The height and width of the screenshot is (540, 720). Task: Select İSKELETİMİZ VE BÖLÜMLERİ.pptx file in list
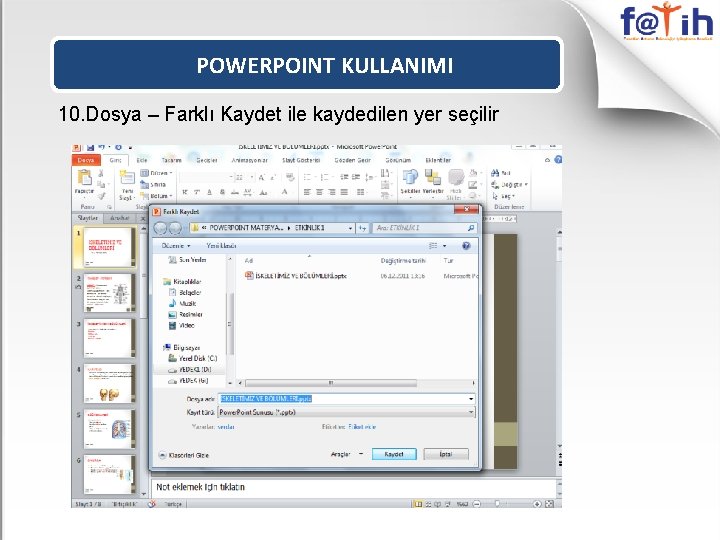[x=296, y=276]
